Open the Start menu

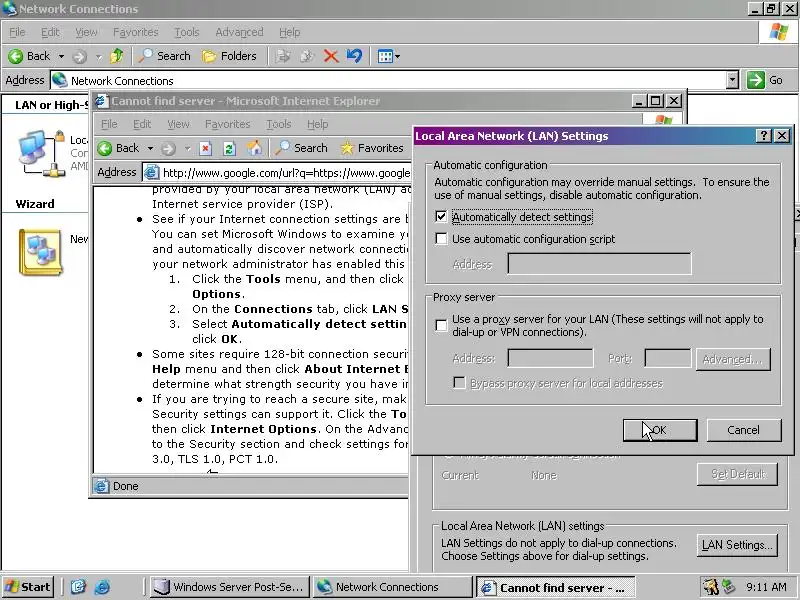pos(28,587)
